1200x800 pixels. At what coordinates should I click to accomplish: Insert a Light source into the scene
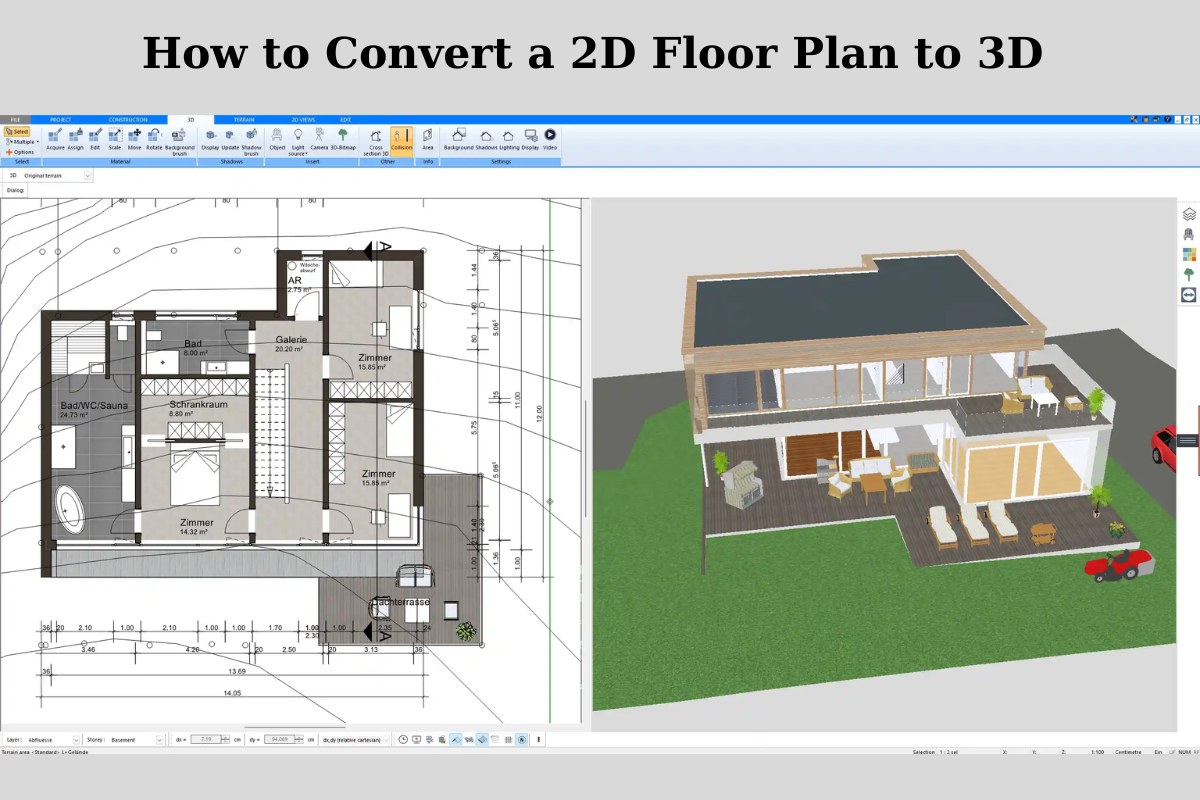[299, 140]
